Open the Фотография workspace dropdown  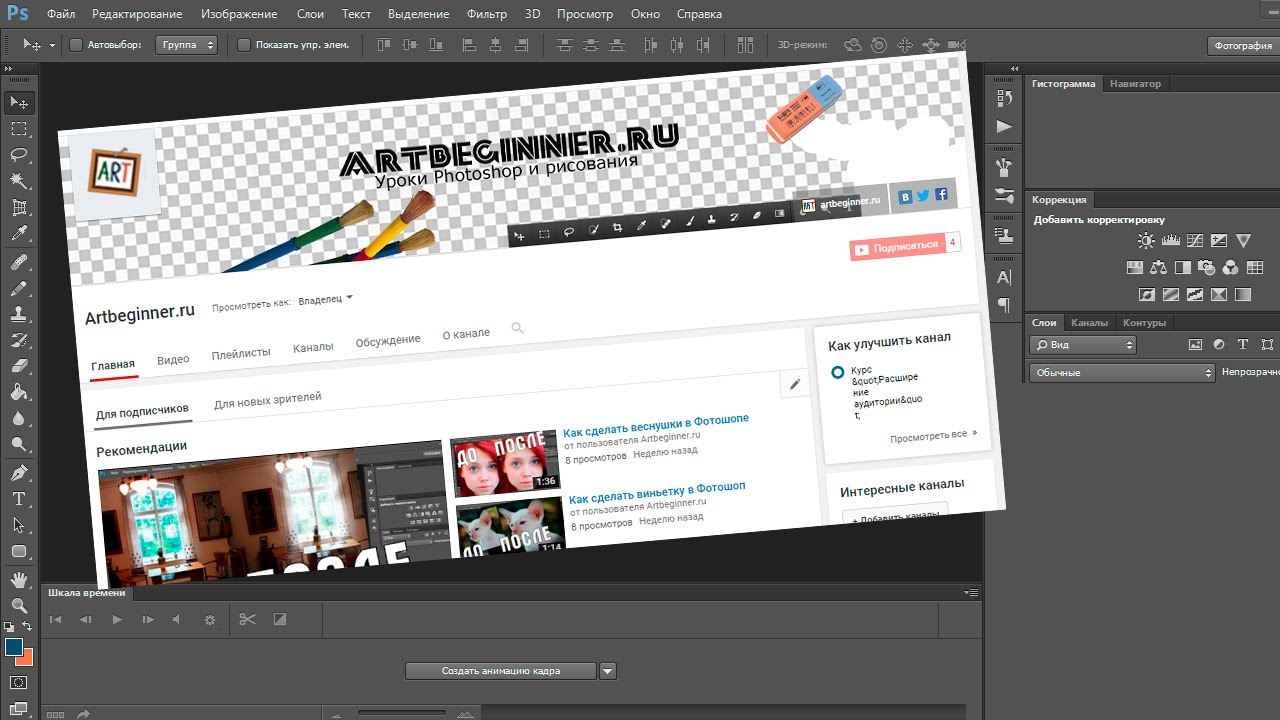pos(1243,45)
